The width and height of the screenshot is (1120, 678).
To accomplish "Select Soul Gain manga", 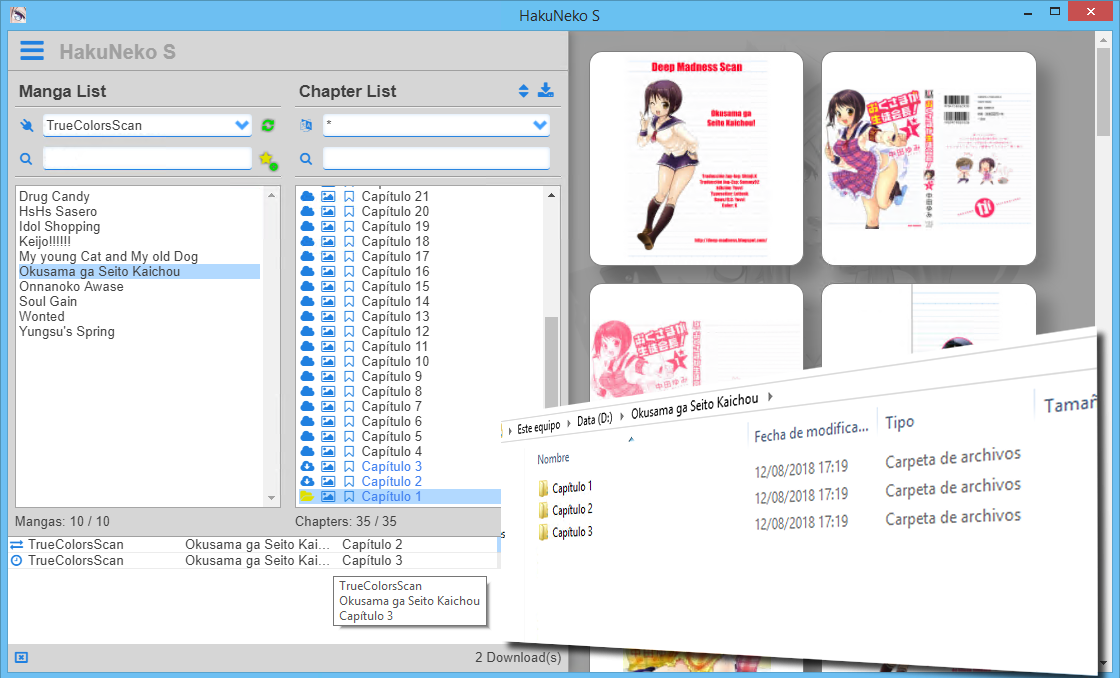I will [x=48, y=301].
